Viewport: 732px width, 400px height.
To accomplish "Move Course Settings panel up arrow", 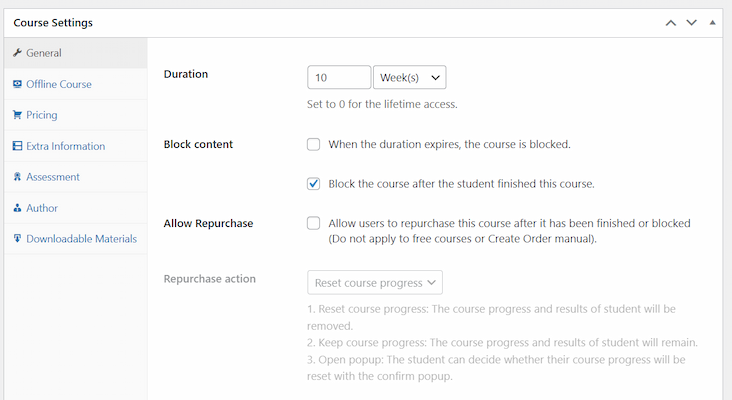I will pyautogui.click(x=670, y=22).
